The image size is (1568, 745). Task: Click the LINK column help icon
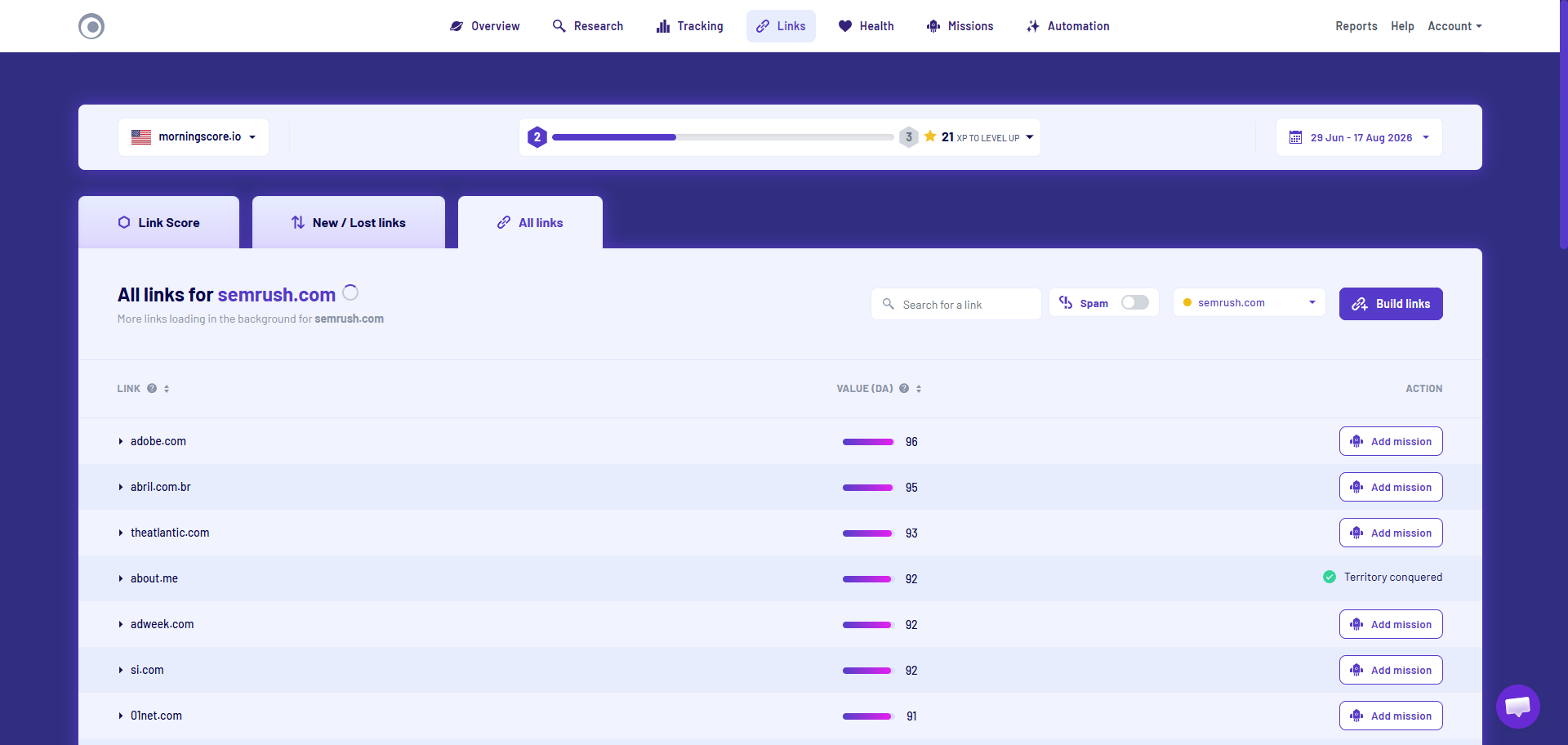pyautogui.click(x=152, y=389)
